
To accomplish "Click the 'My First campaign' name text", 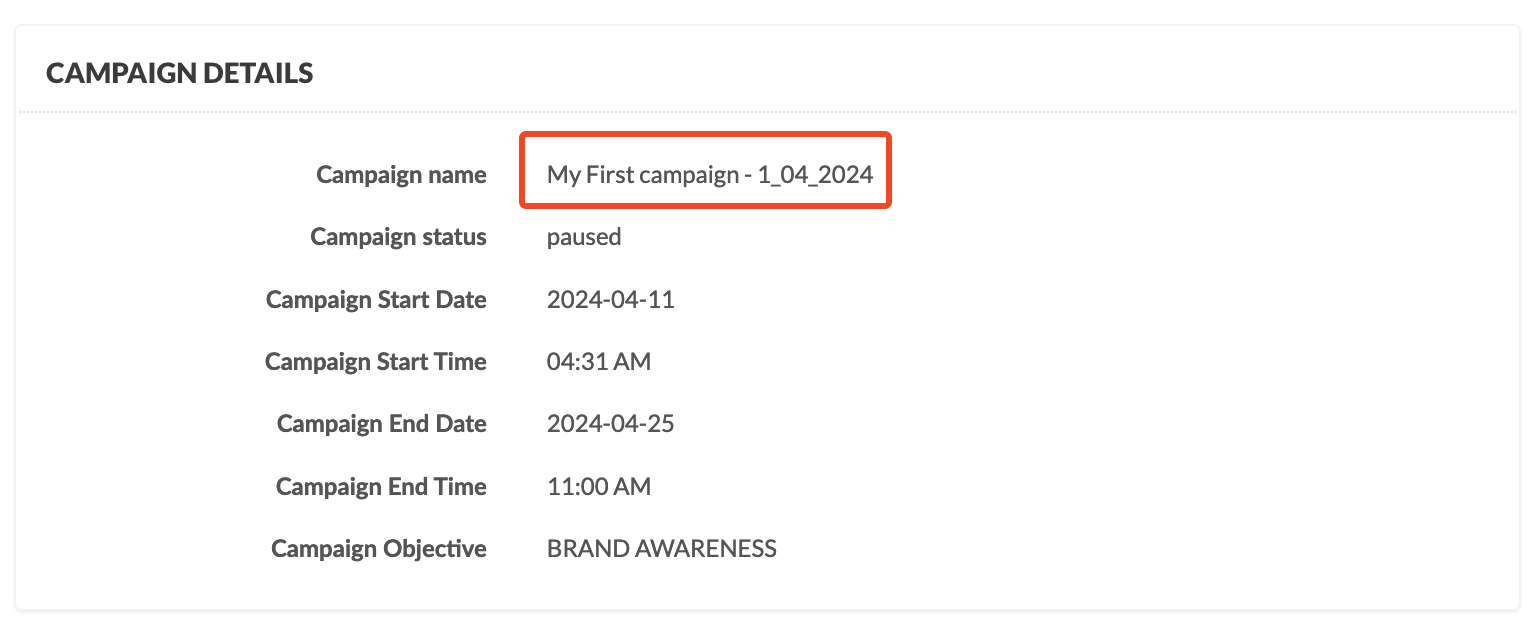I will pos(640,175).
